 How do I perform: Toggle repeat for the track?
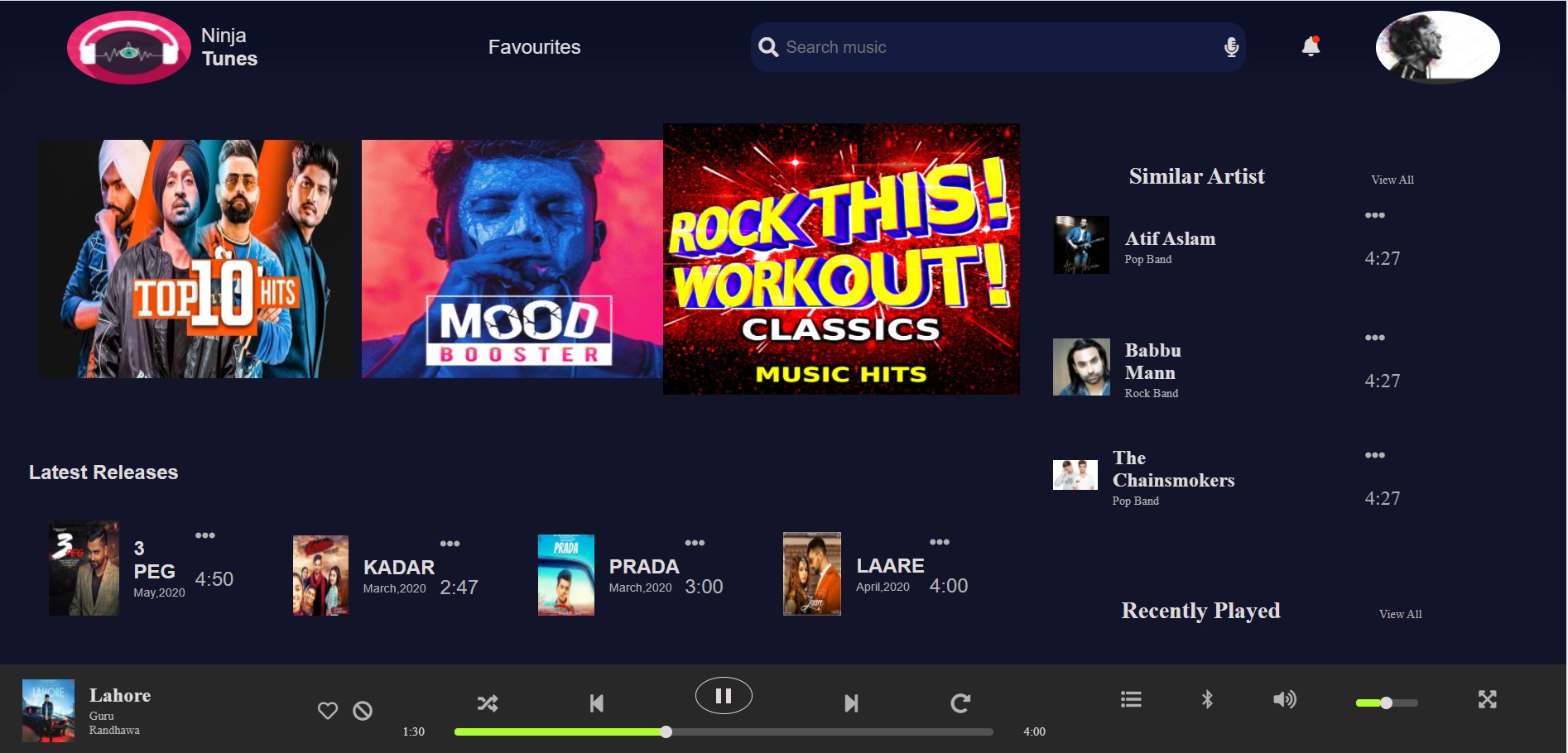coord(960,703)
